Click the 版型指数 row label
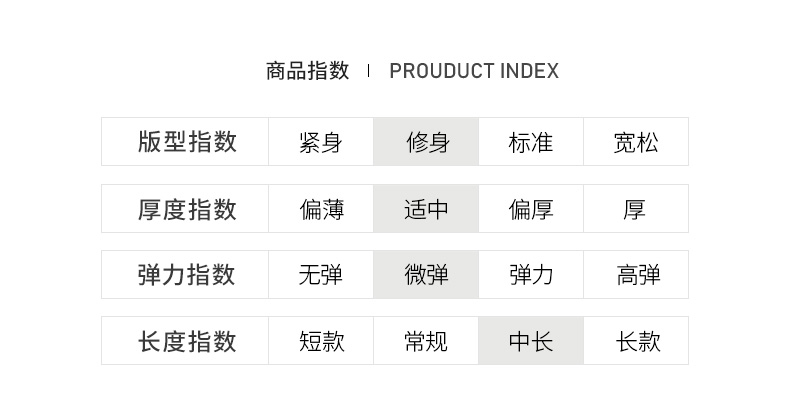This screenshot has width=790, height=408. click(186, 142)
